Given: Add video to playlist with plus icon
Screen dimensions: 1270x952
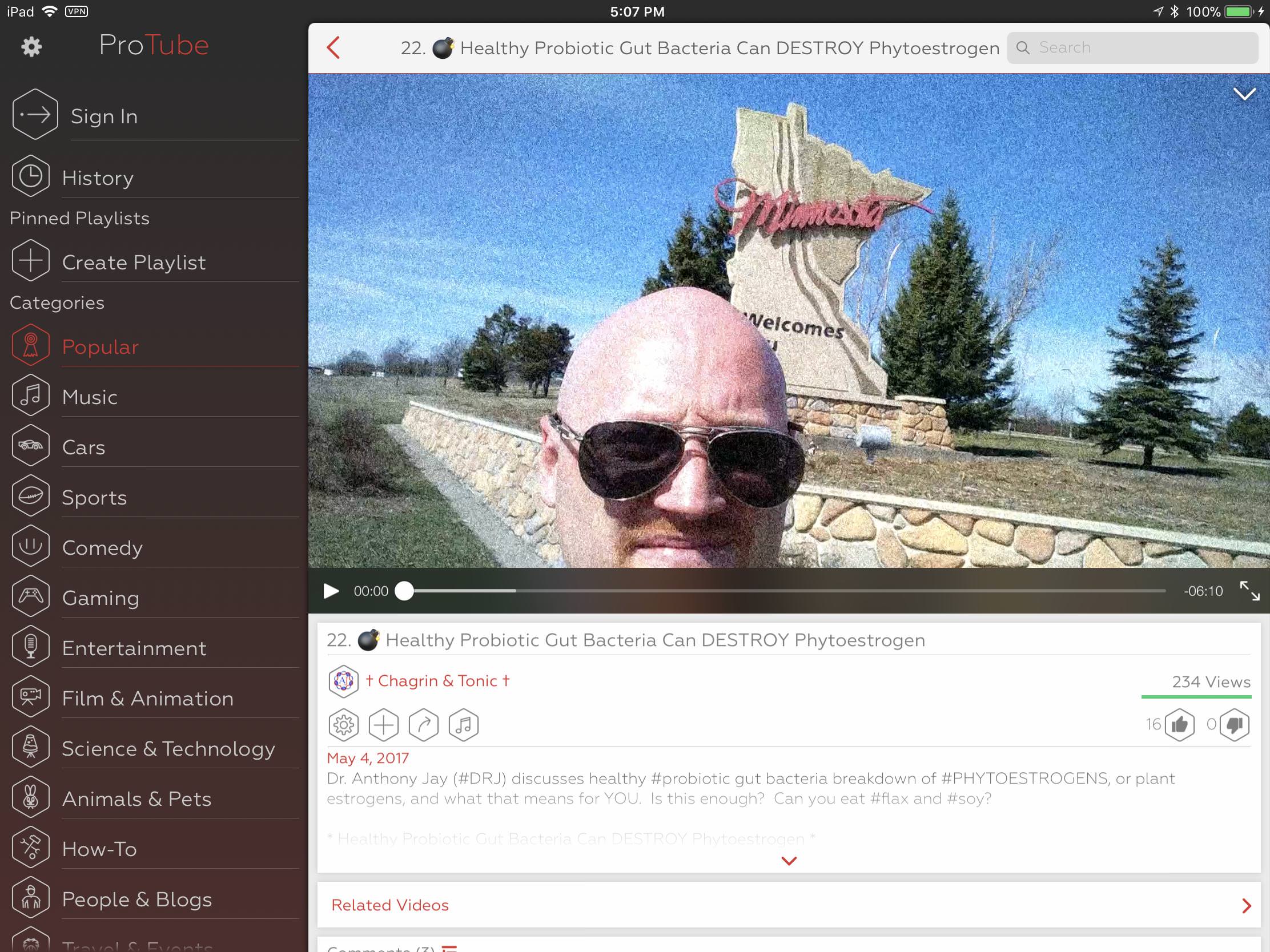Looking at the screenshot, I should tap(384, 725).
